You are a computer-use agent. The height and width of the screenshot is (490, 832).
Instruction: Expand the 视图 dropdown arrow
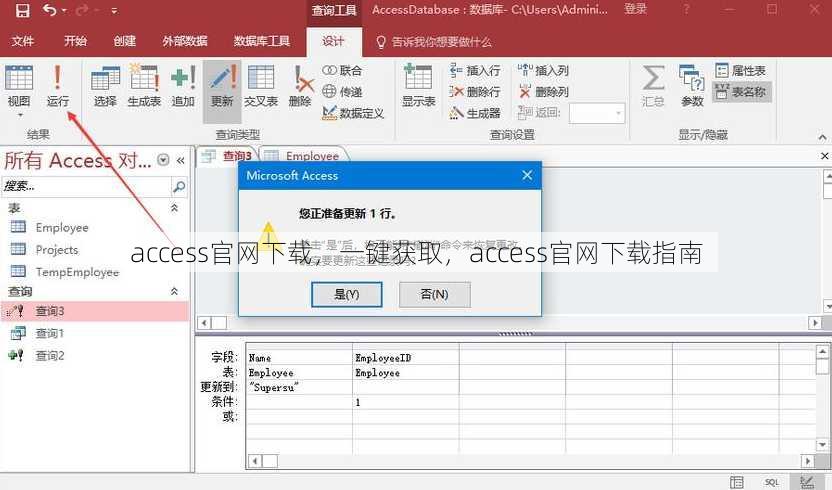tap(20, 115)
